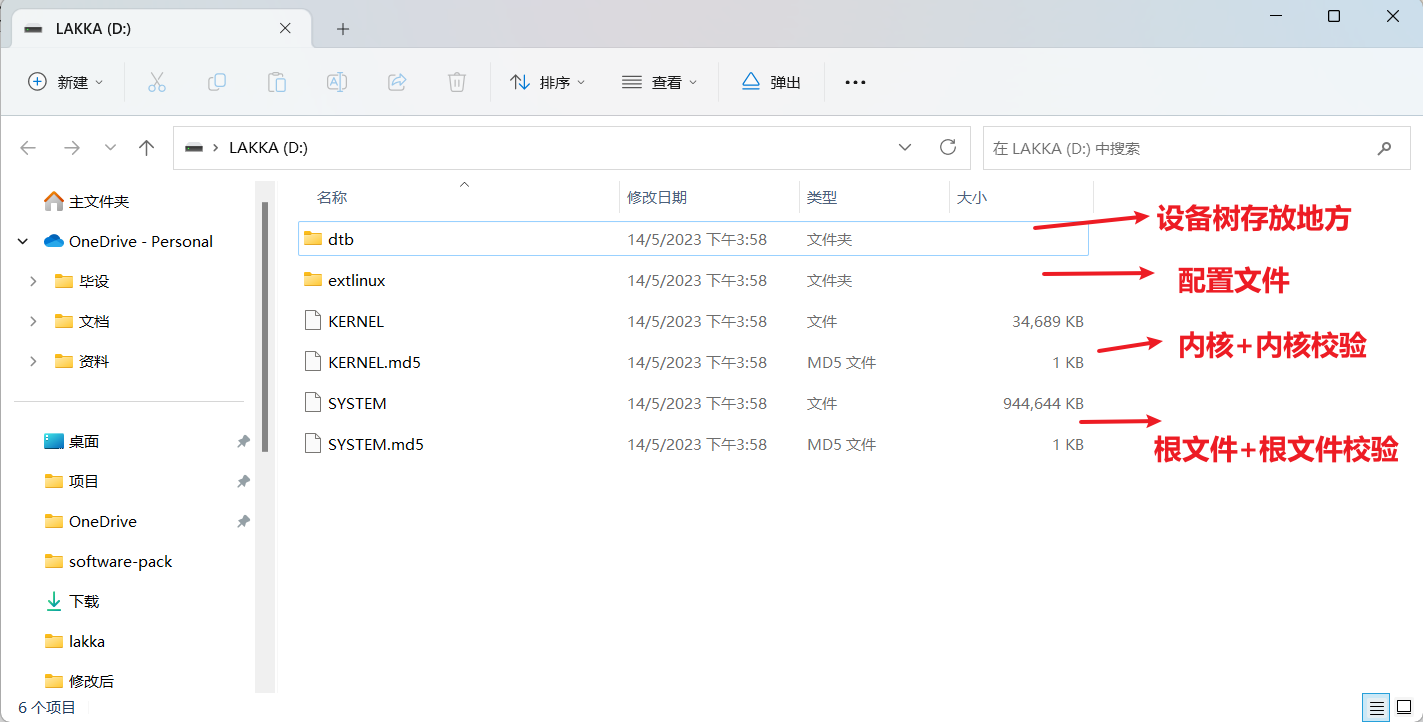This screenshot has width=1423, height=722.
Task: Open 下载 in the sidebar
Action: coord(83,601)
